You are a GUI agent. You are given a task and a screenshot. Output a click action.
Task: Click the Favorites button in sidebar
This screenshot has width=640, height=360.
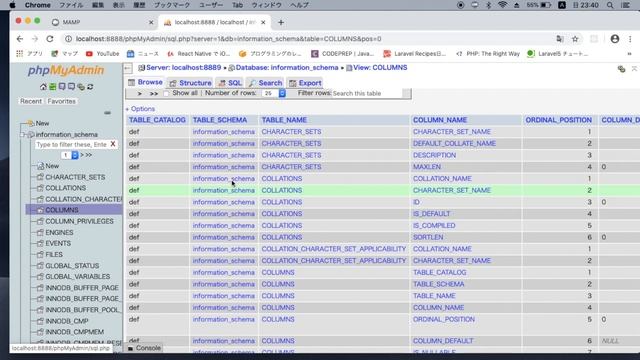click(x=61, y=101)
